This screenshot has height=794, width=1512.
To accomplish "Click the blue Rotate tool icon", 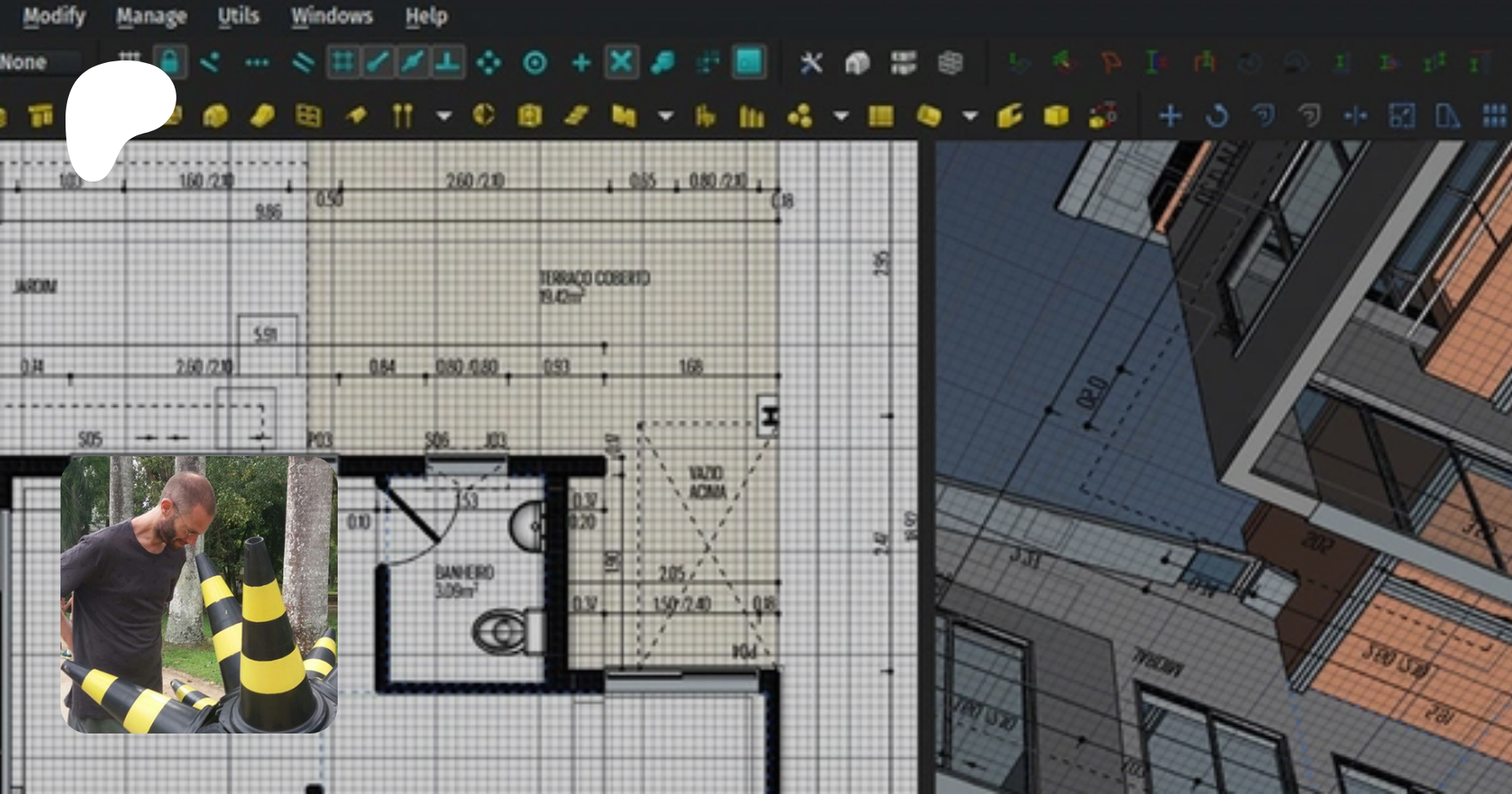I will [1216, 115].
